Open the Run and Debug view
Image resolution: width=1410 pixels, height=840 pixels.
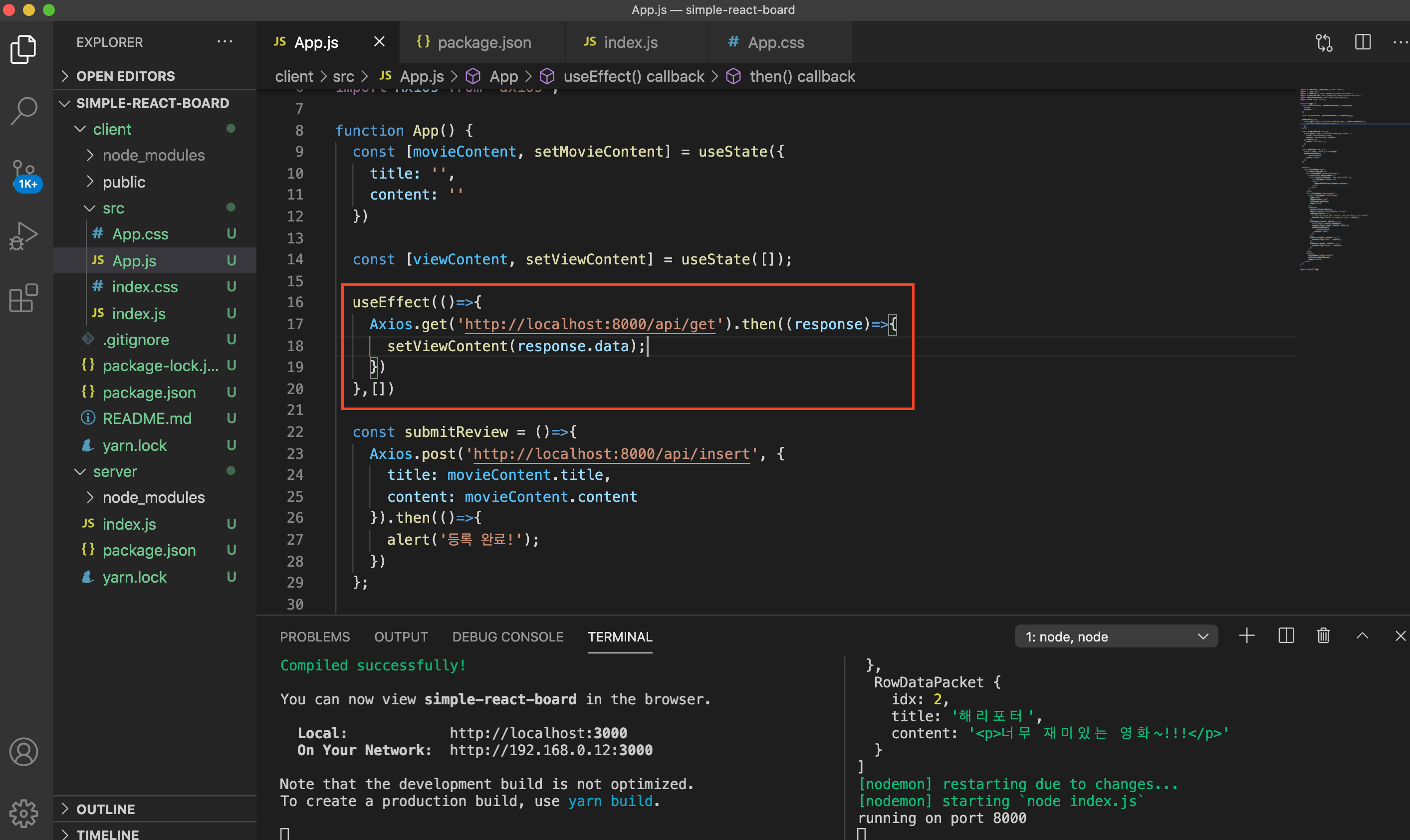[24, 235]
